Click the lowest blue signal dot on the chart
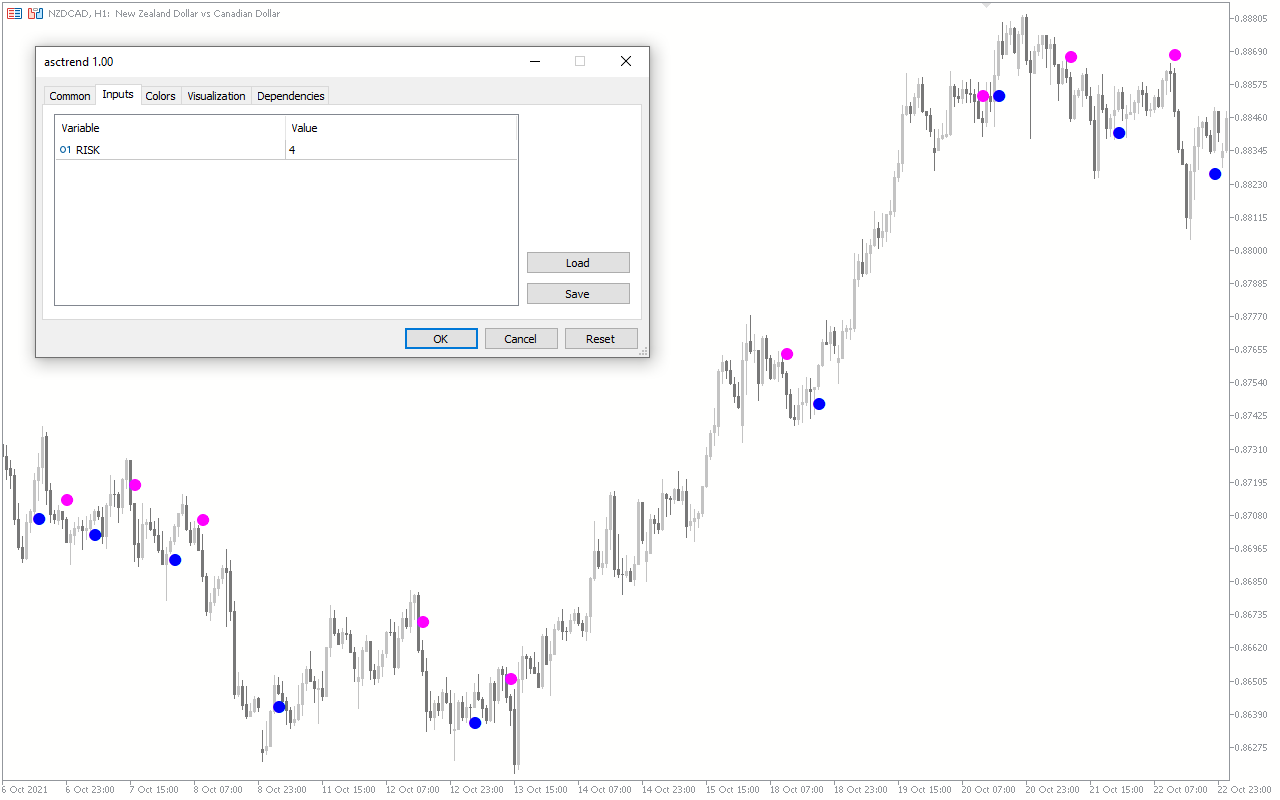Viewport: 1280px width, 800px height. (475, 723)
